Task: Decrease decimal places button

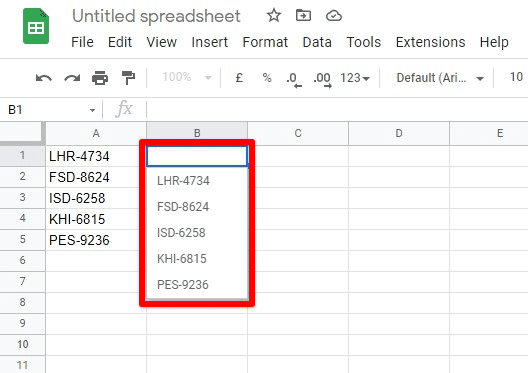Action: point(294,79)
